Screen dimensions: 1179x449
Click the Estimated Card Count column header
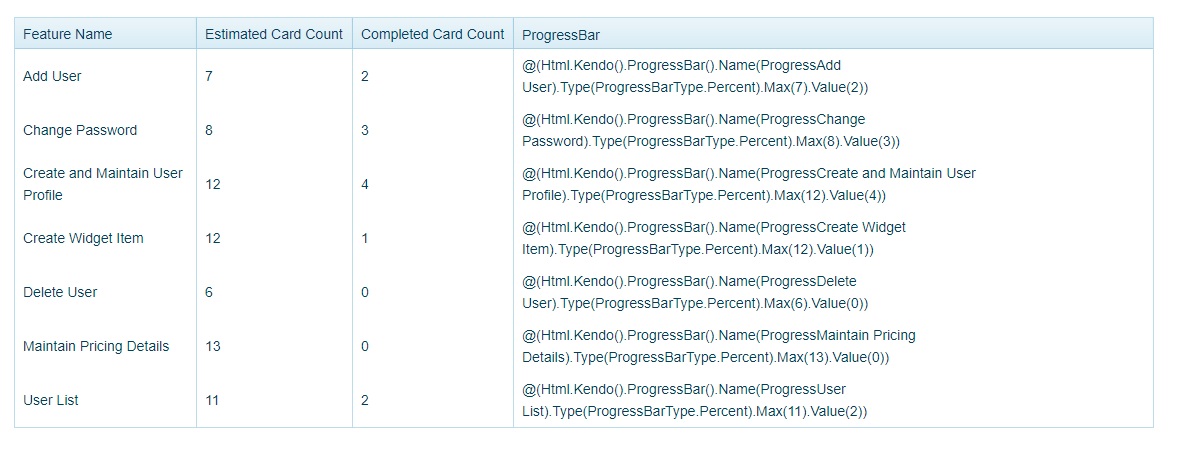point(273,34)
